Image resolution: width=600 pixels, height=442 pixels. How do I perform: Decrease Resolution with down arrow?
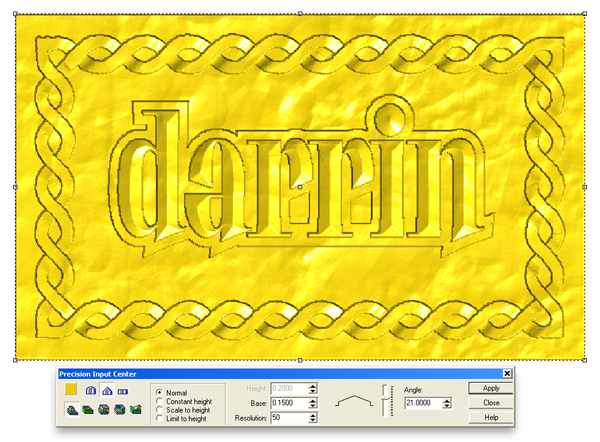tap(313, 420)
